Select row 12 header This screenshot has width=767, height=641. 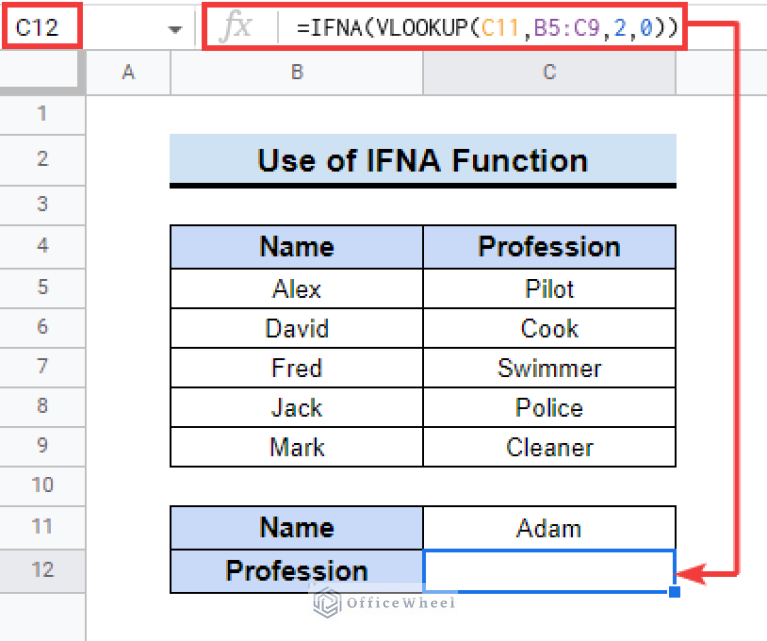tap(42, 571)
